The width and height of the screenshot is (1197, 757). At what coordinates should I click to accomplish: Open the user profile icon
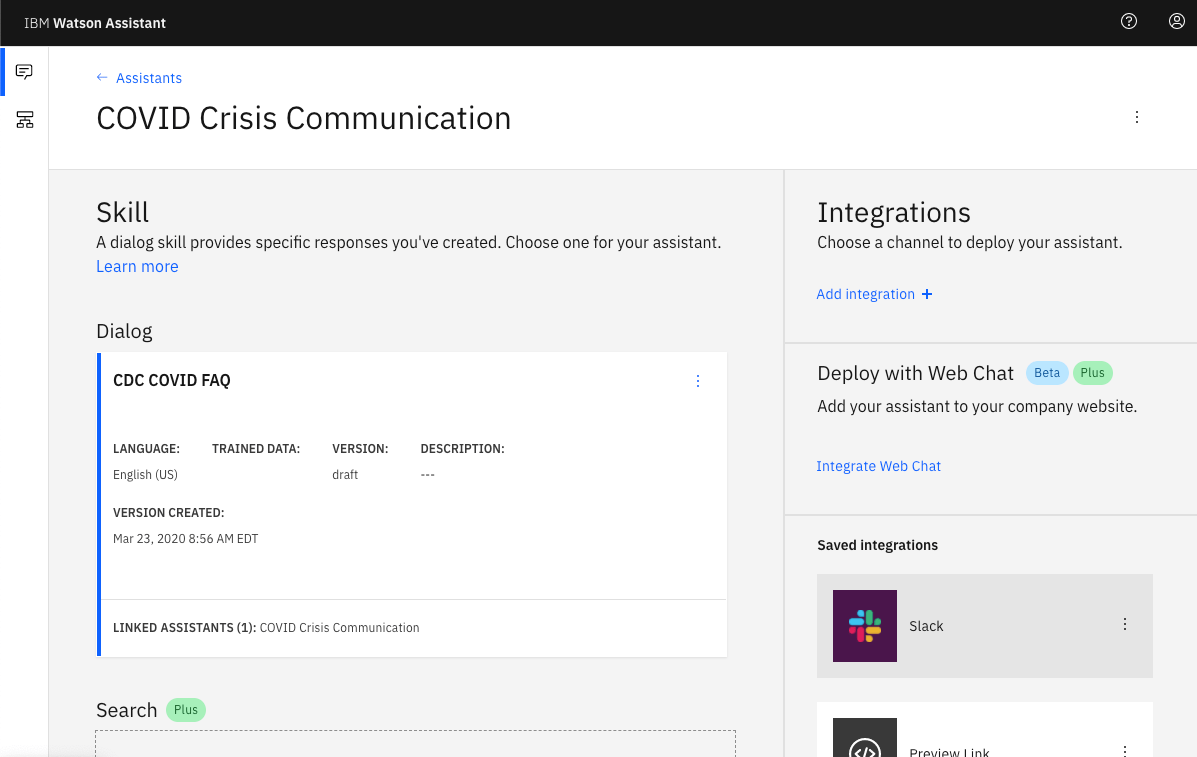pos(1176,21)
